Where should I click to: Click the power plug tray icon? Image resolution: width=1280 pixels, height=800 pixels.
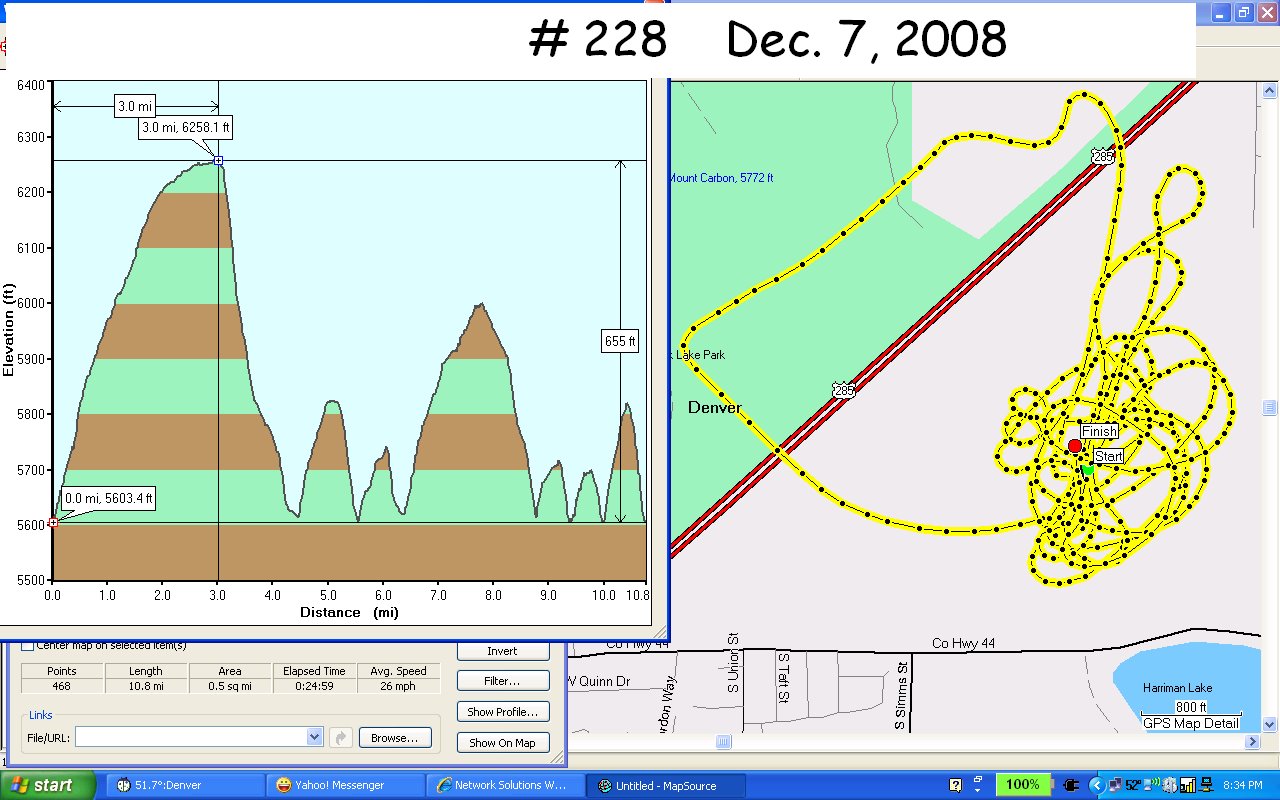tap(1072, 785)
